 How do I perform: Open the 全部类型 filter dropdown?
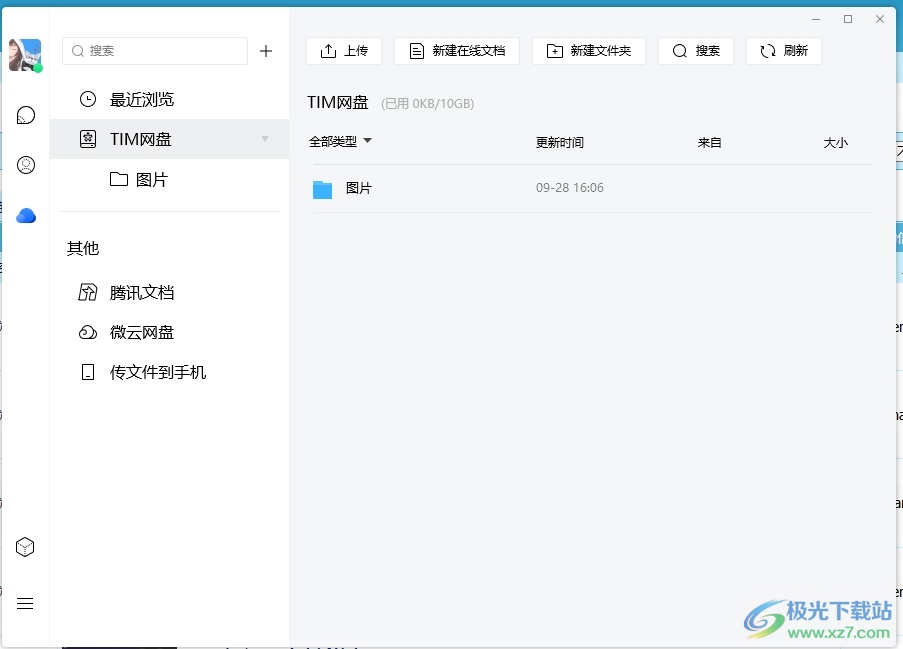340,142
